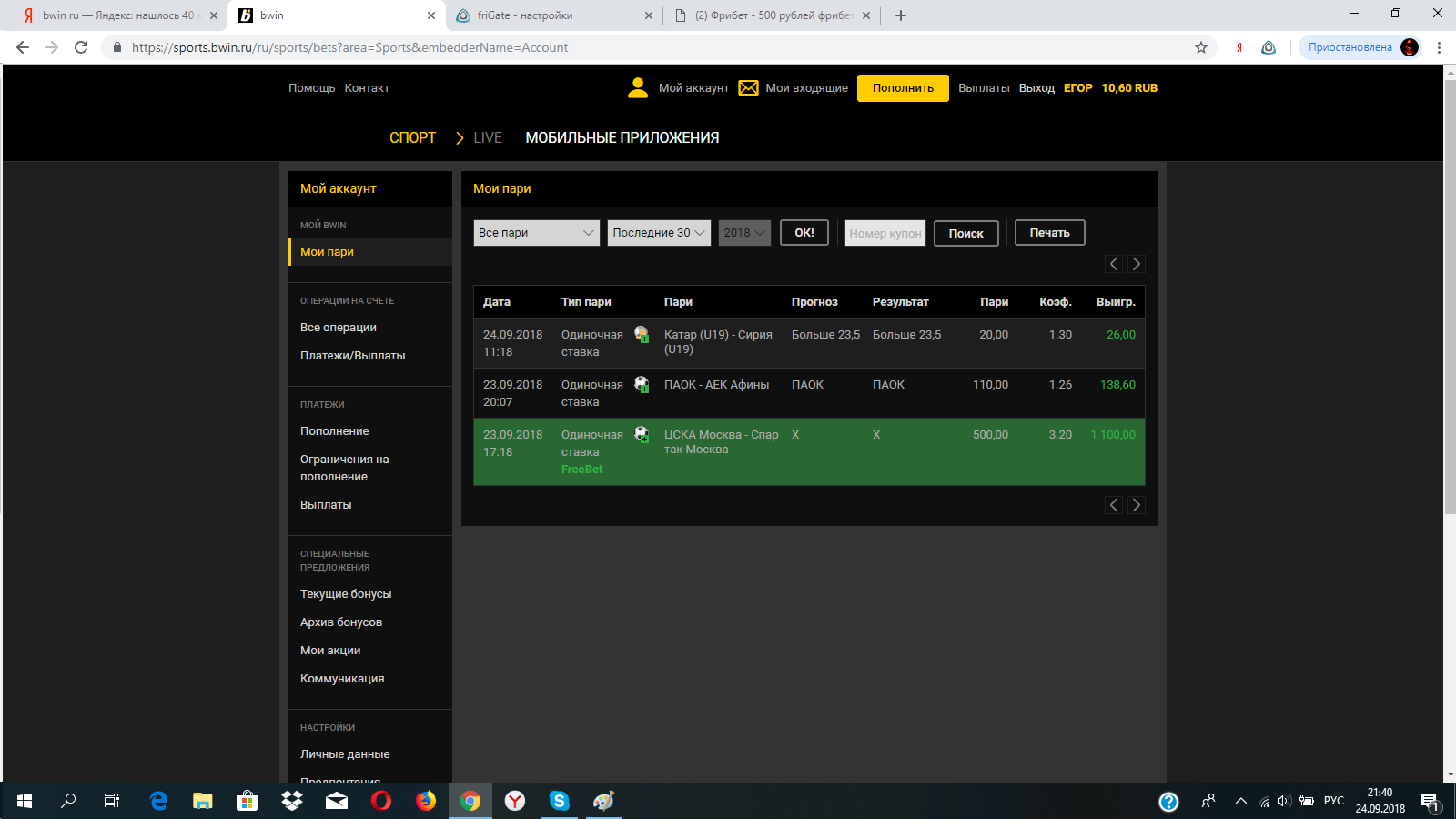This screenshot has width=1456, height=819.
Task: Open Windows Start menu
Action: click(25, 801)
